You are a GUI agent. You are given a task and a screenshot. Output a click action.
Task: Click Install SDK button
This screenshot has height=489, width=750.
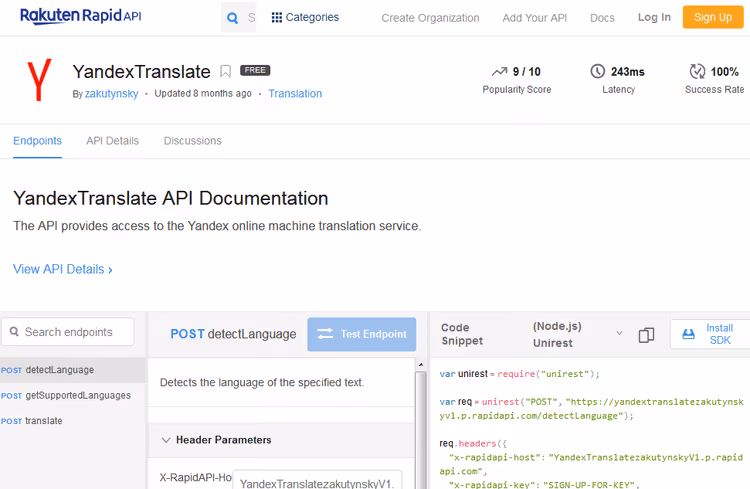710,334
